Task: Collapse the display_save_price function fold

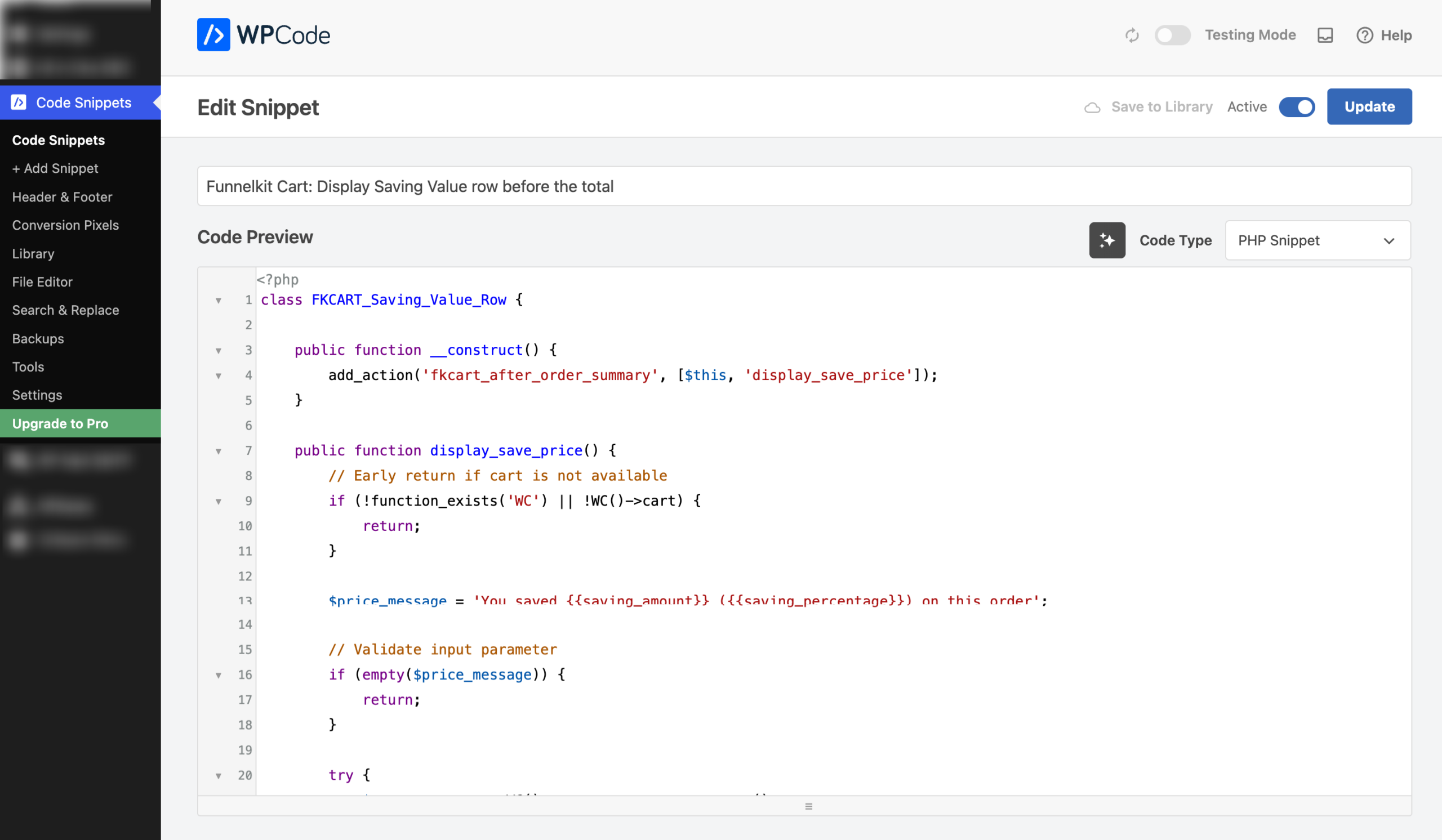Action: (x=219, y=450)
